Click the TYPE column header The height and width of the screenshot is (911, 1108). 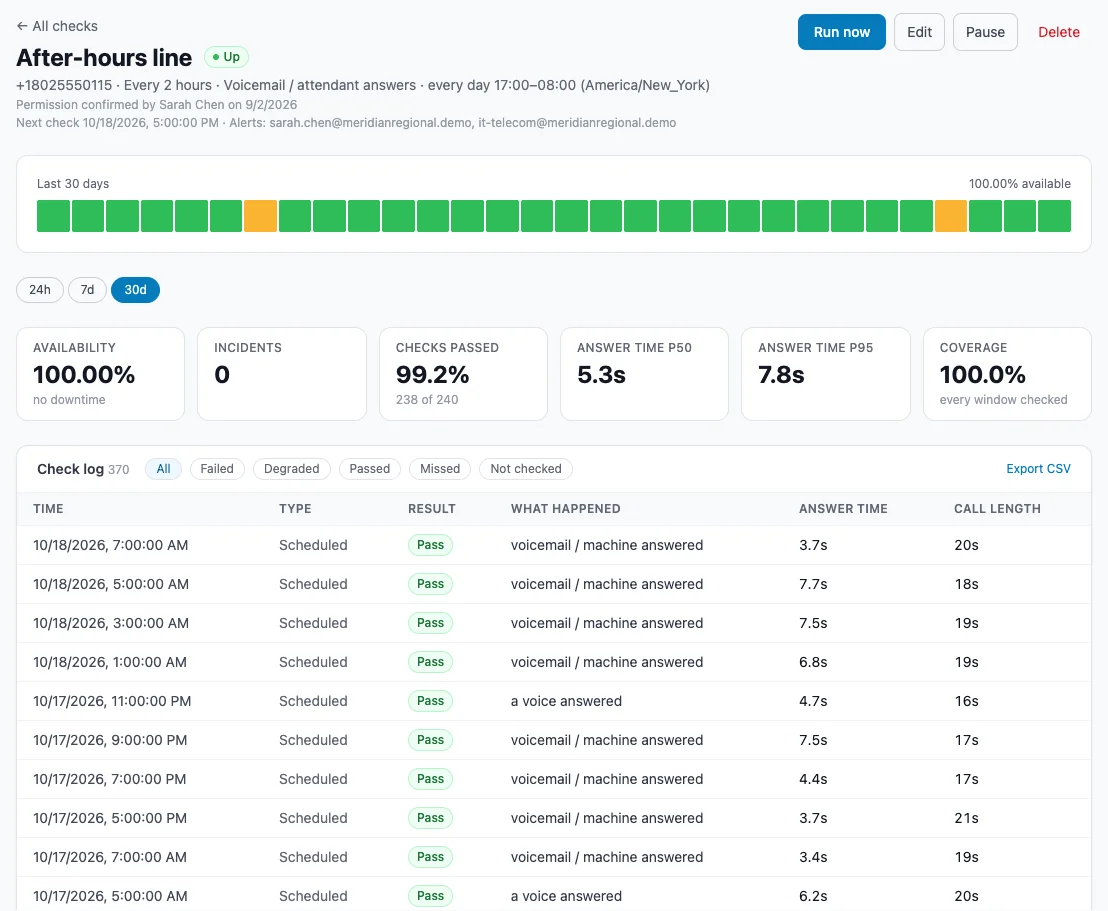pyautogui.click(x=295, y=509)
